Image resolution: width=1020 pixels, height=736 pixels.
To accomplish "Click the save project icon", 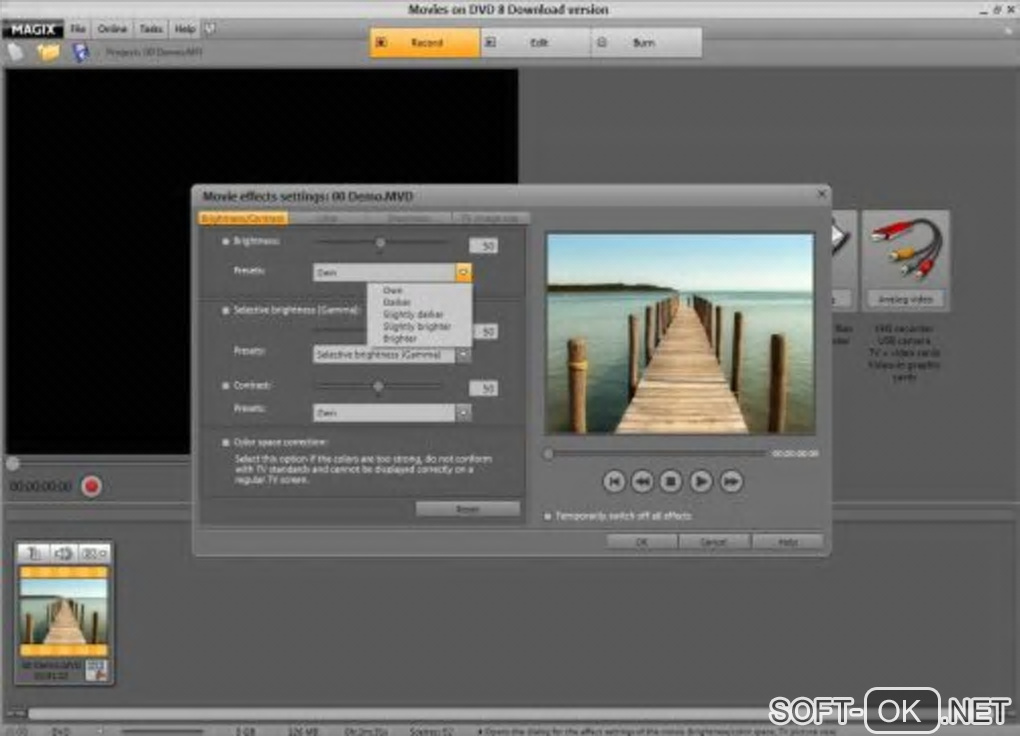I will (80, 52).
